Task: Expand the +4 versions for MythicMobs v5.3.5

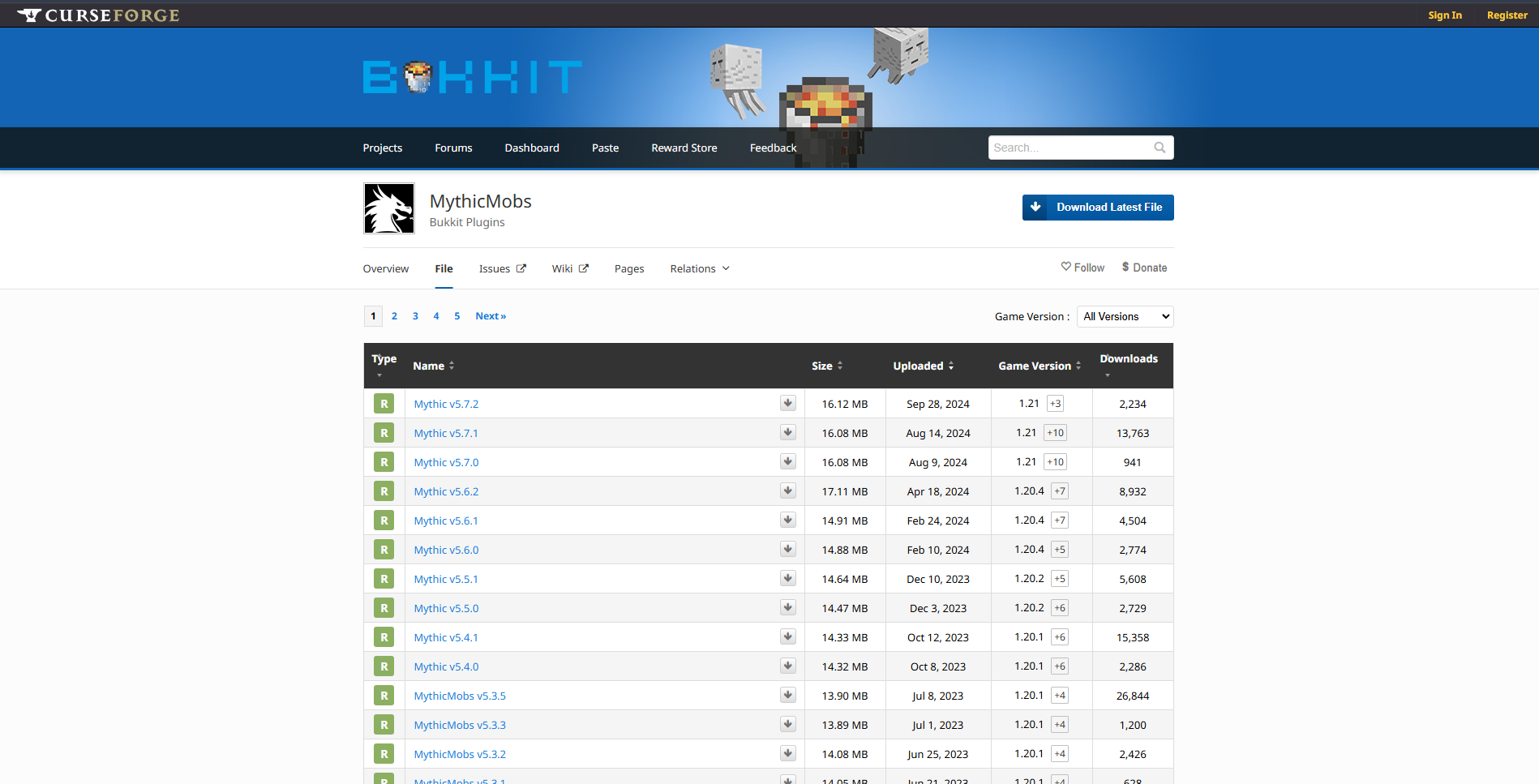Action: (x=1060, y=696)
